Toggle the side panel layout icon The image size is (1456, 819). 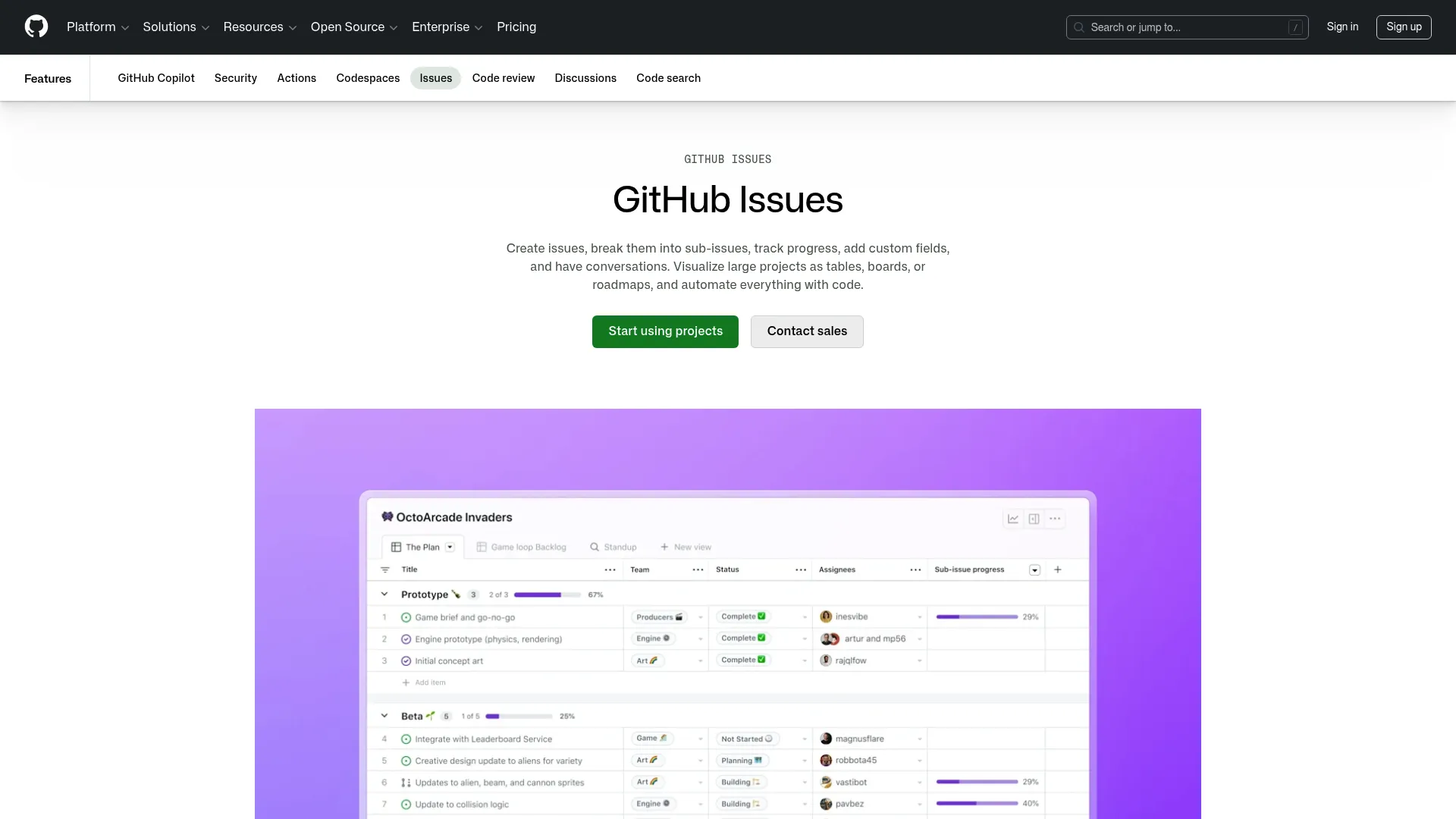pyautogui.click(x=1034, y=519)
